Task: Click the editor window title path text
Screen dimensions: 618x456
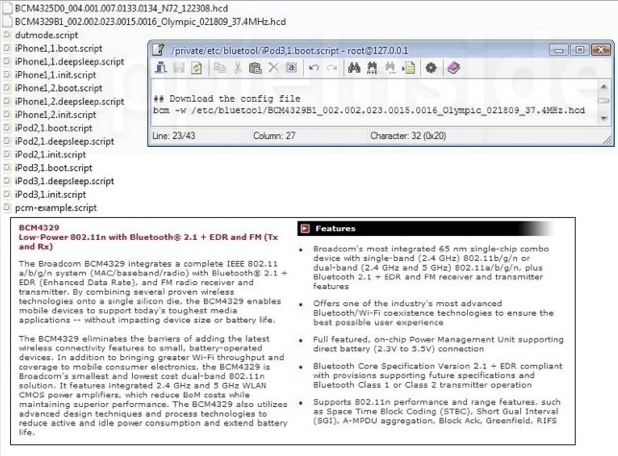Action: pos(289,50)
